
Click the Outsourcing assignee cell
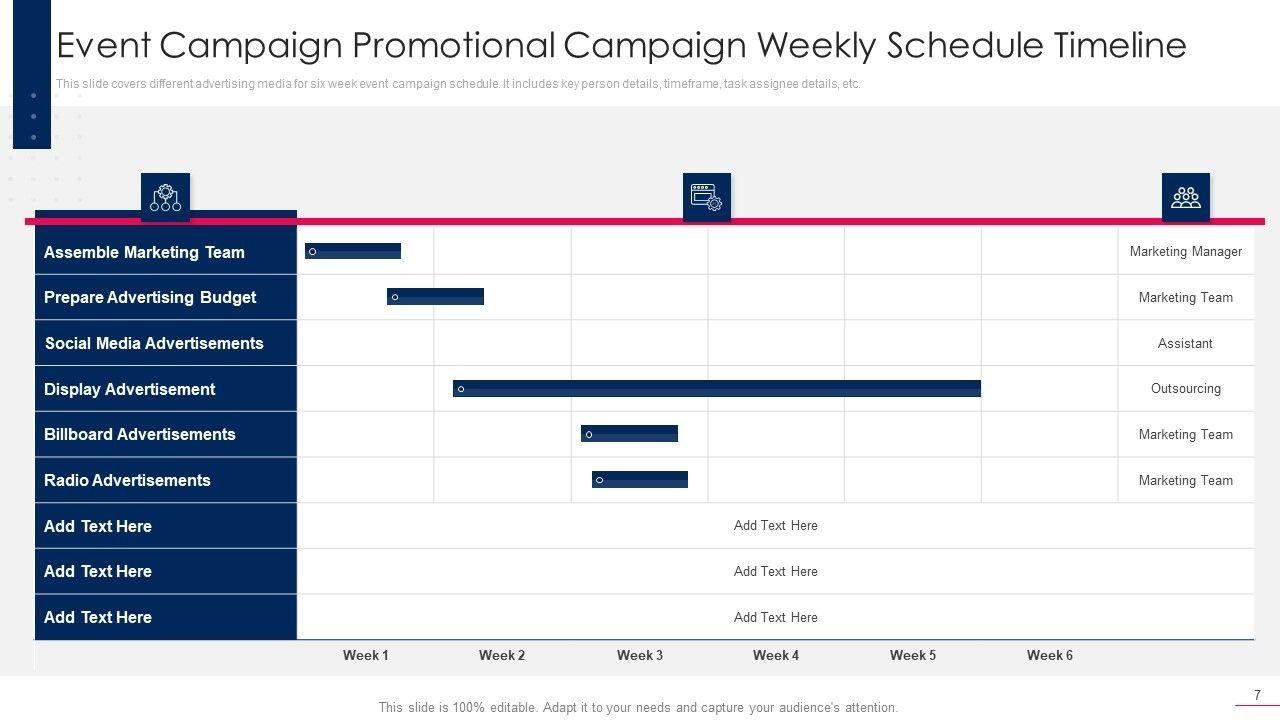(1185, 389)
